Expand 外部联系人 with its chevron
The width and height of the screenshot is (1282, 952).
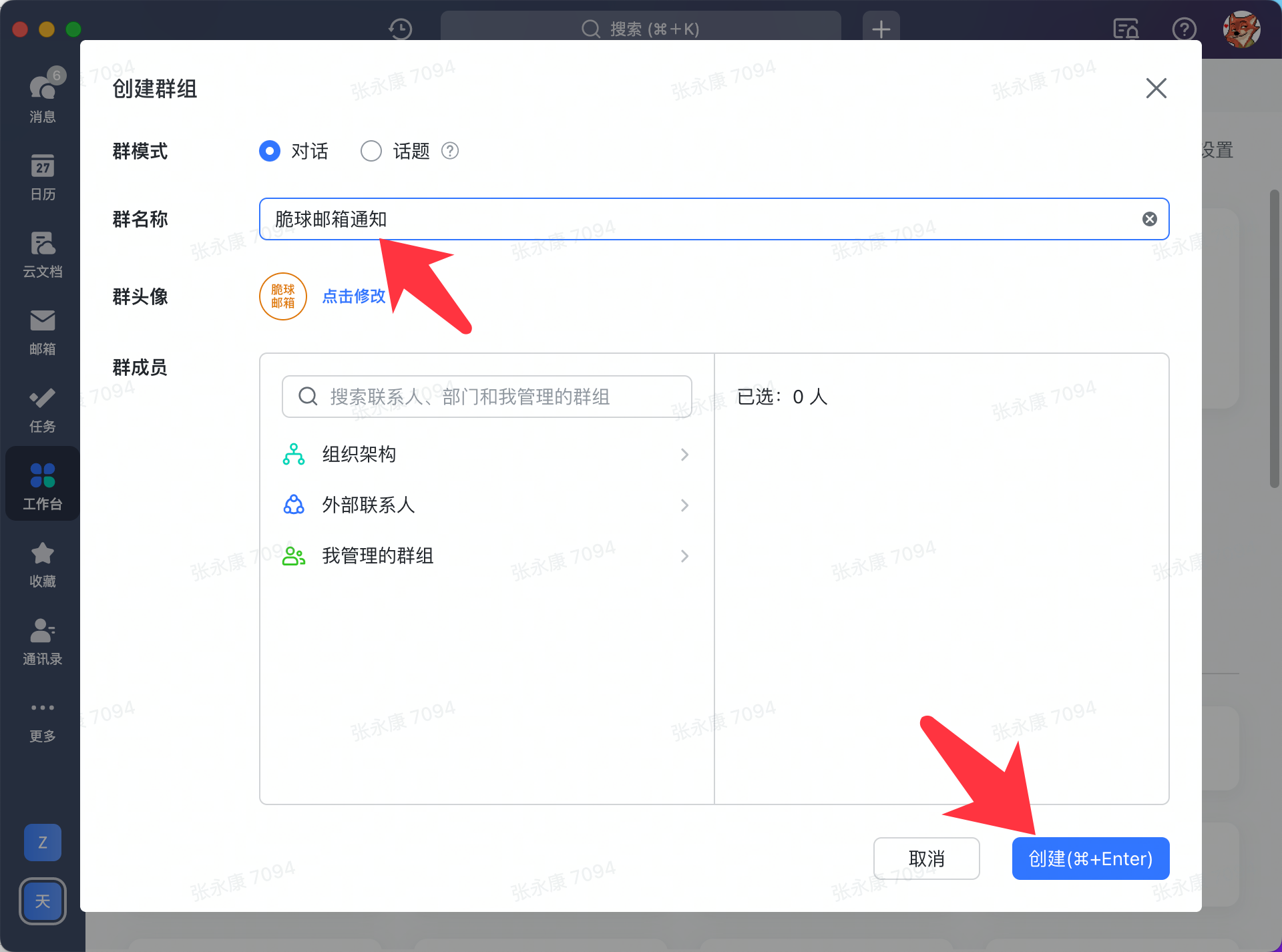(684, 505)
